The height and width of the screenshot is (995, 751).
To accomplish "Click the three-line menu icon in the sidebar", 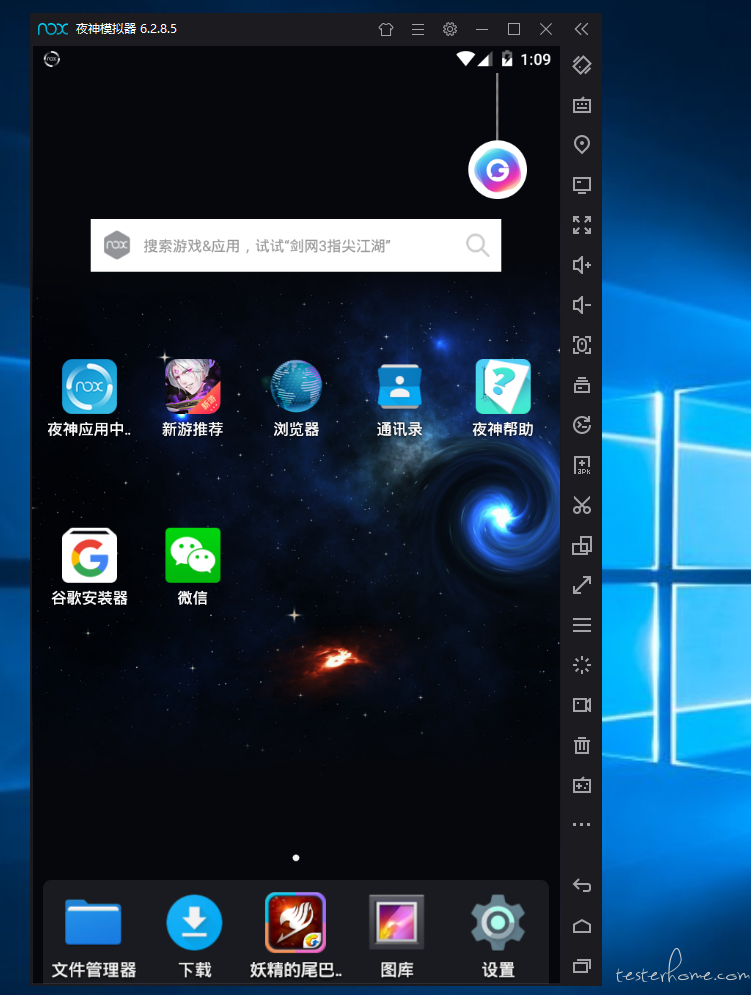I will point(582,625).
